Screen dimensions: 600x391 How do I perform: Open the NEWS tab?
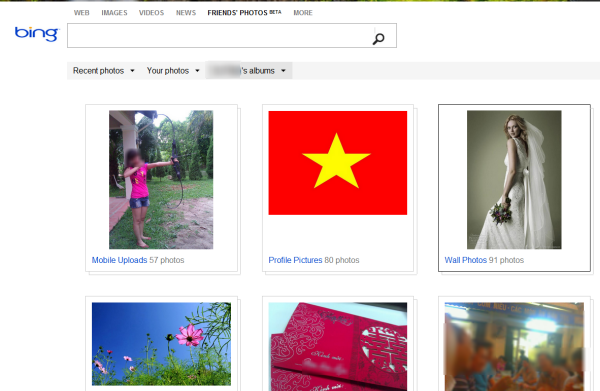pos(186,13)
